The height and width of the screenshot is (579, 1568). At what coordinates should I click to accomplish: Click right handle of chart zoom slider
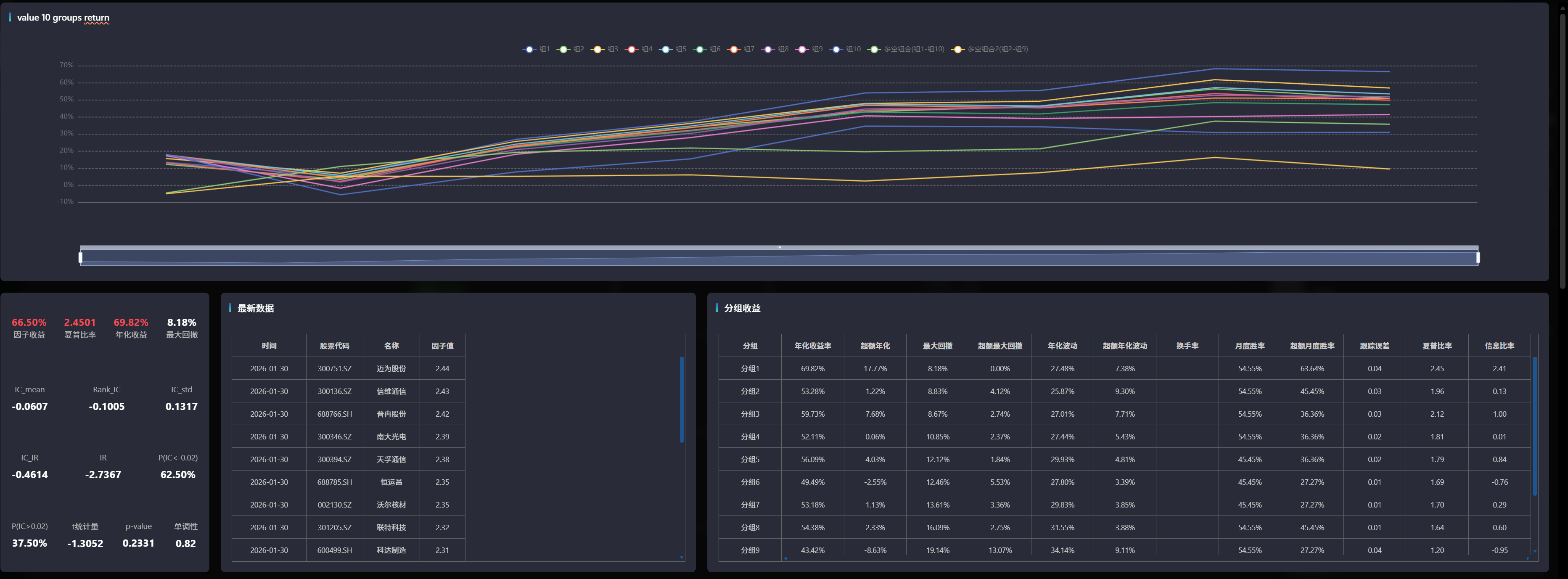click(1478, 257)
